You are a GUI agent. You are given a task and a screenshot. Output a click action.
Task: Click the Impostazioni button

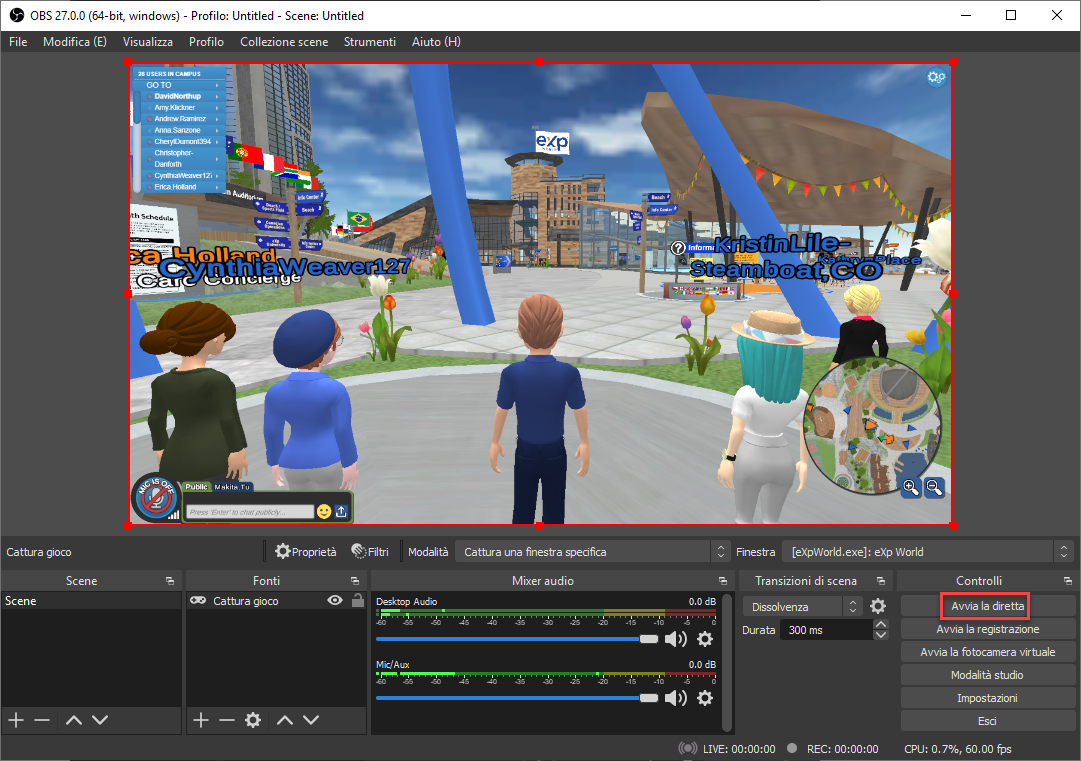pyautogui.click(x=987, y=698)
